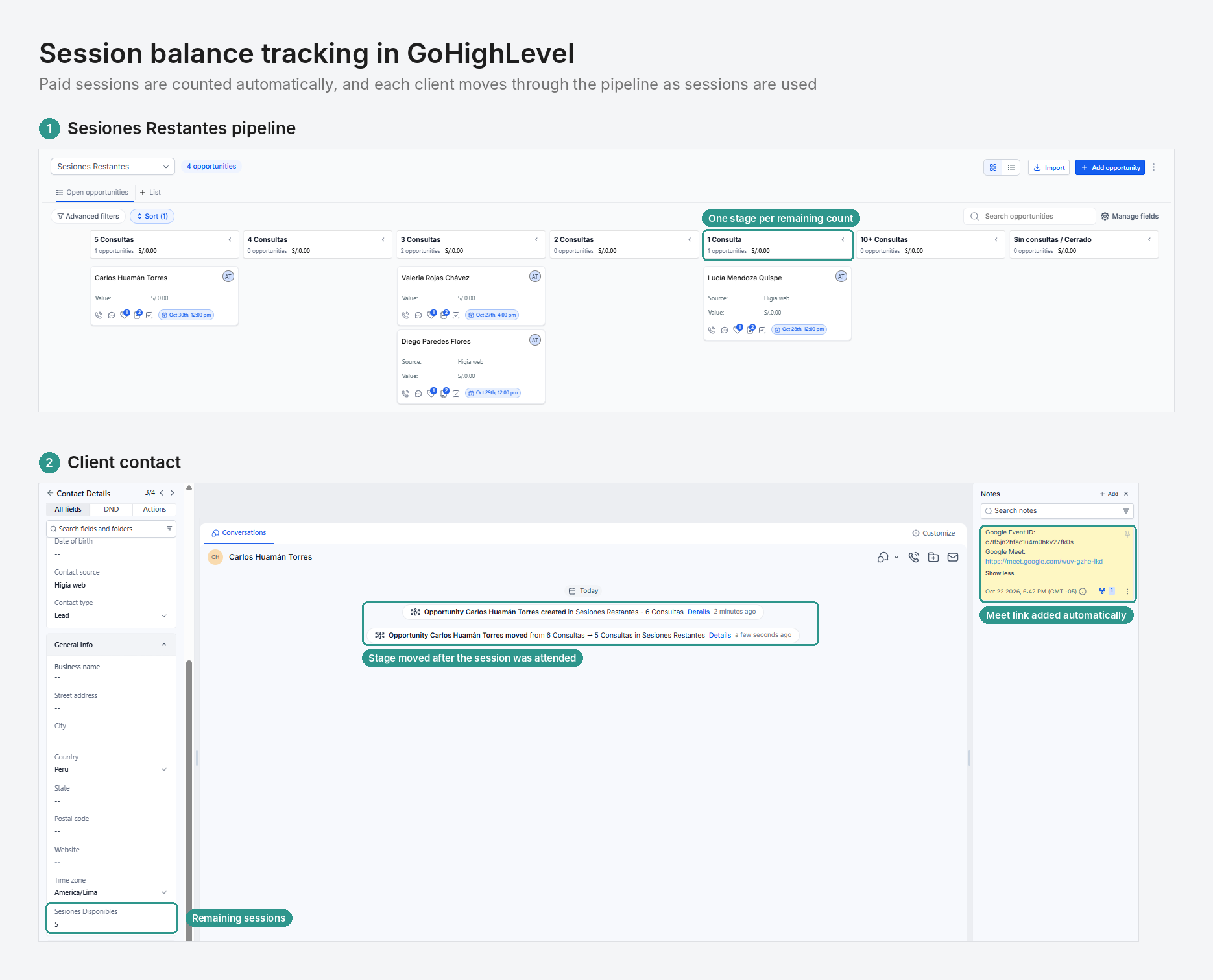Open the Conversations tab
The image size is (1213, 980).
239,533
